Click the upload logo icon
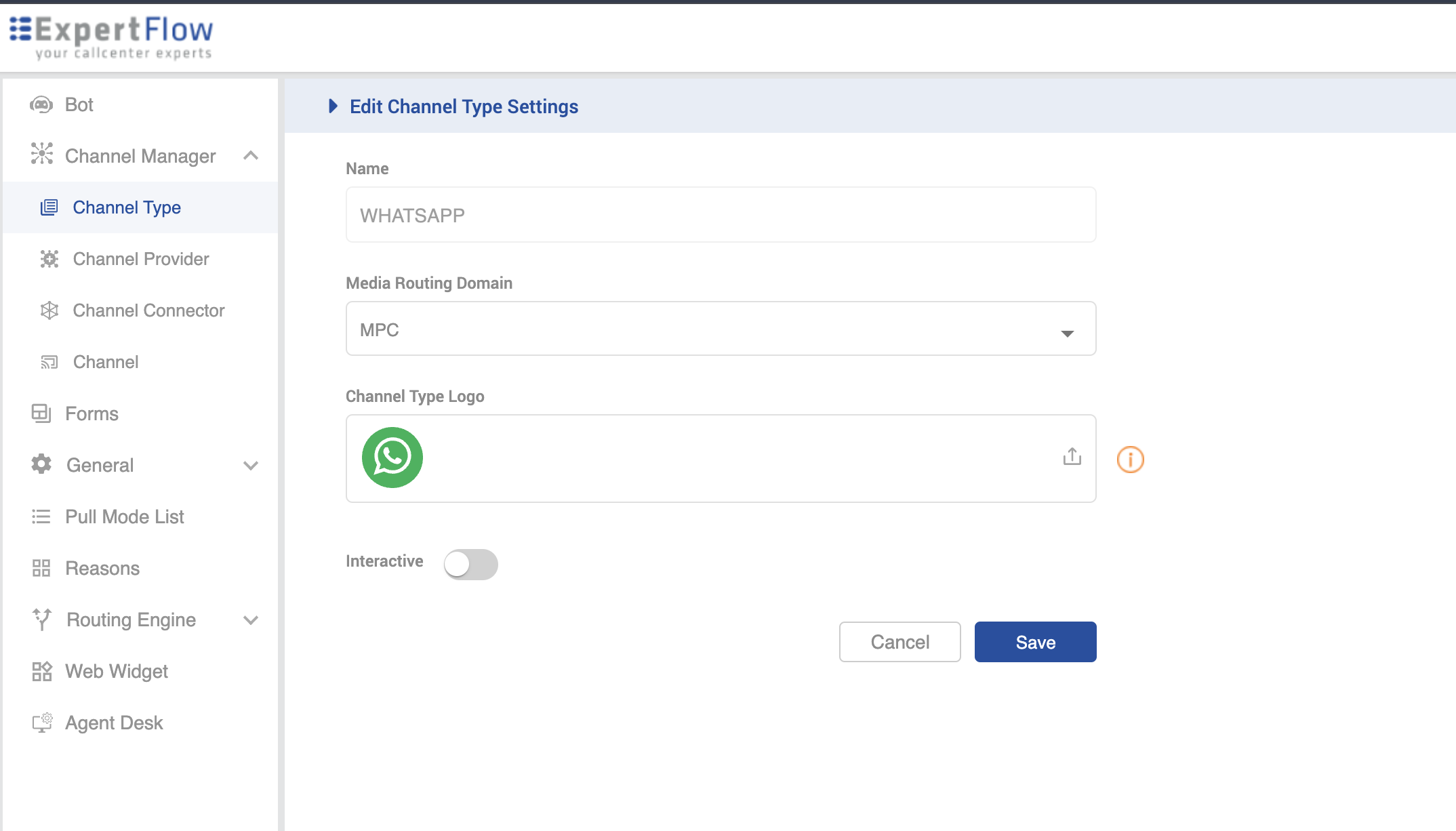Screen dimensions: 1456x831 [1072, 457]
